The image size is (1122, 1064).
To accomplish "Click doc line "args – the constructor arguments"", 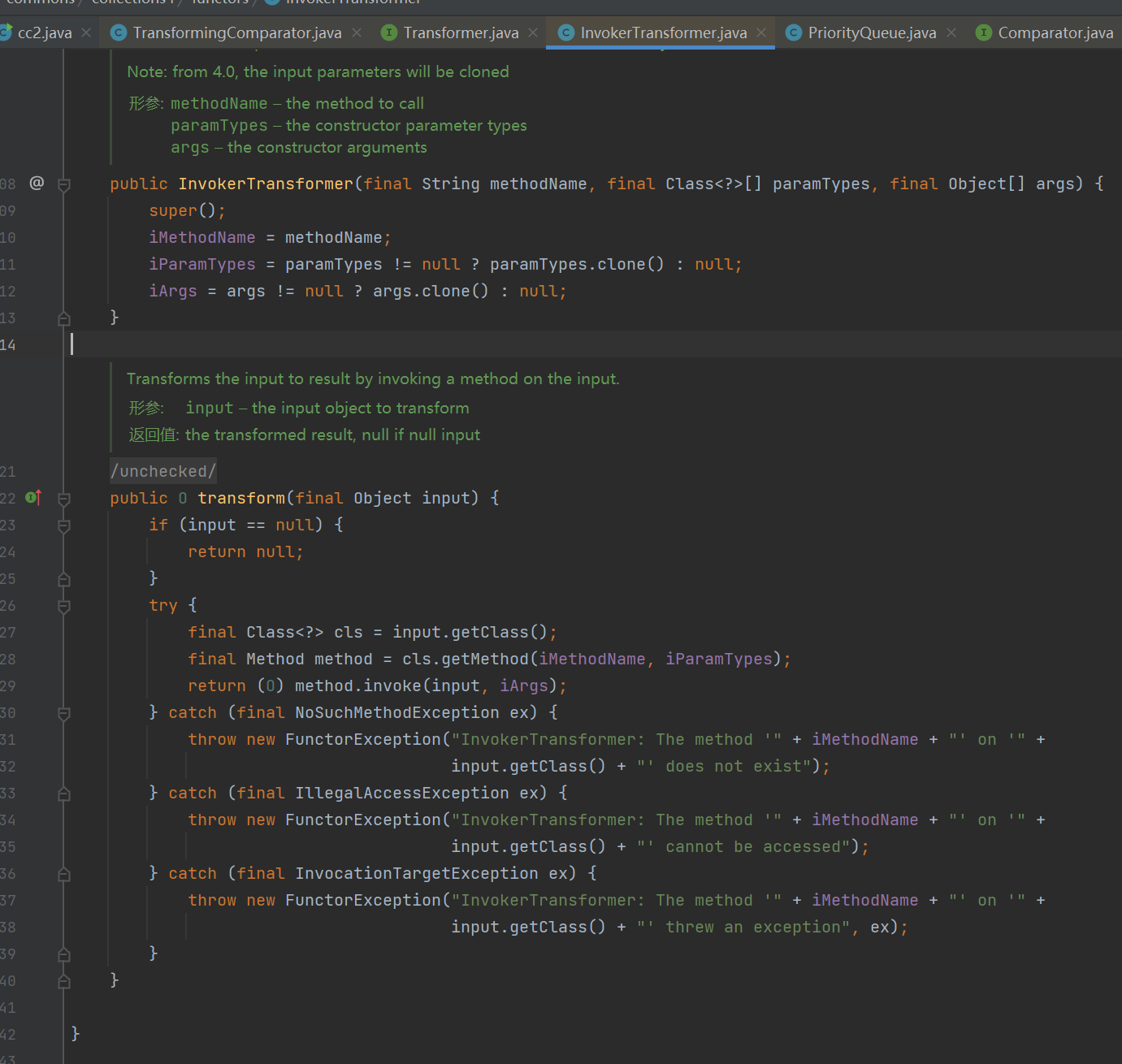I will point(298,147).
